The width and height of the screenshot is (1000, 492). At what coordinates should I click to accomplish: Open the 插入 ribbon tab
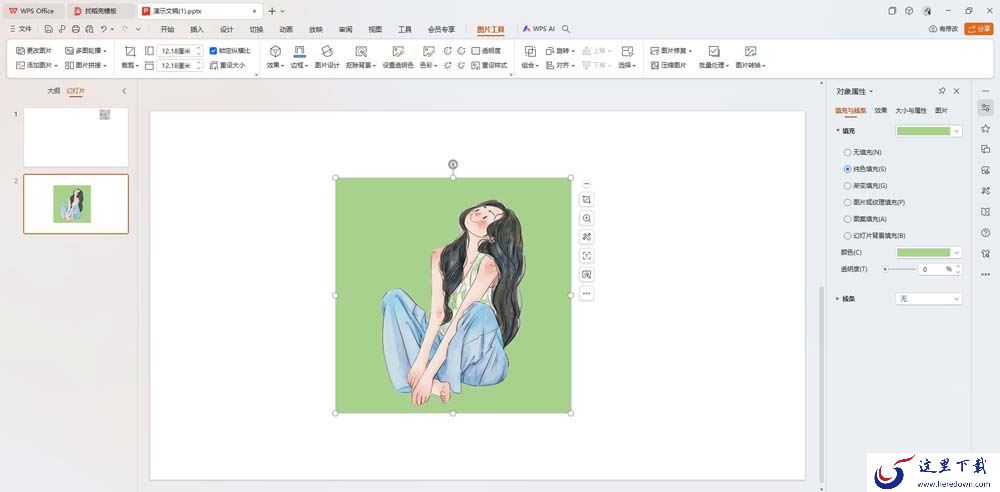tap(197, 29)
